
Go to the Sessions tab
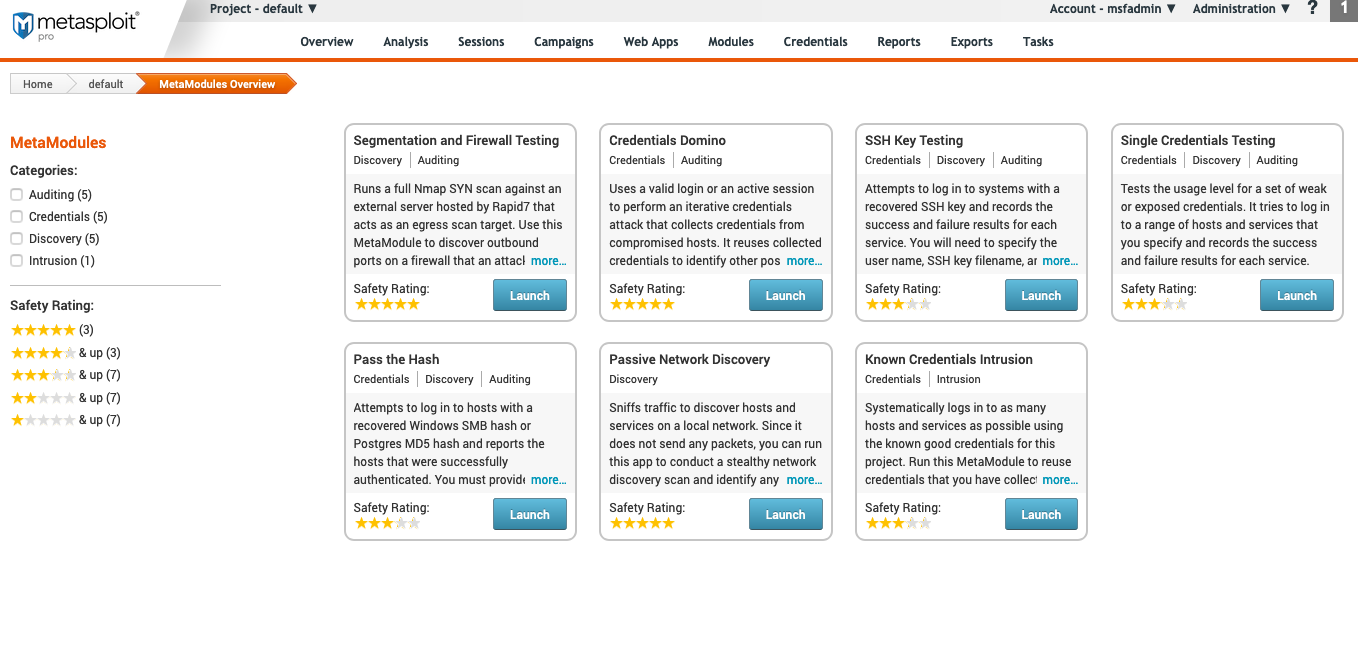[x=481, y=42]
